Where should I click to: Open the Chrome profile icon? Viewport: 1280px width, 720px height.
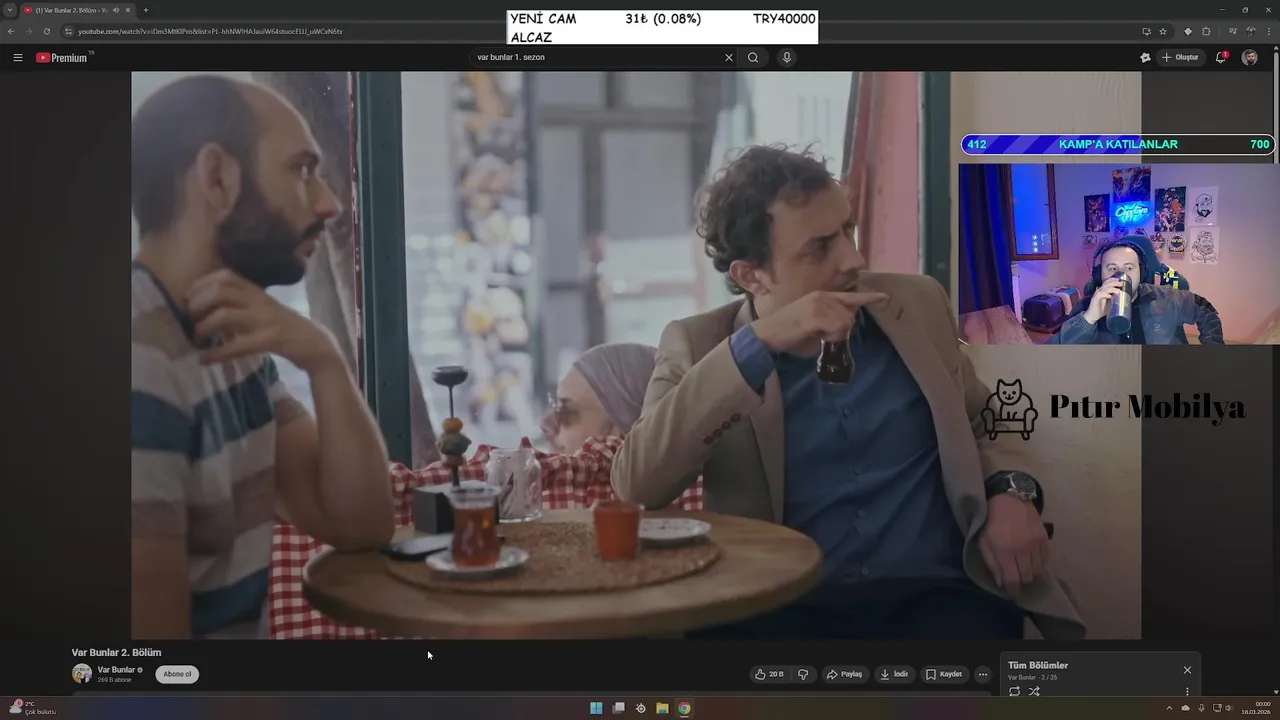click(1250, 31)
